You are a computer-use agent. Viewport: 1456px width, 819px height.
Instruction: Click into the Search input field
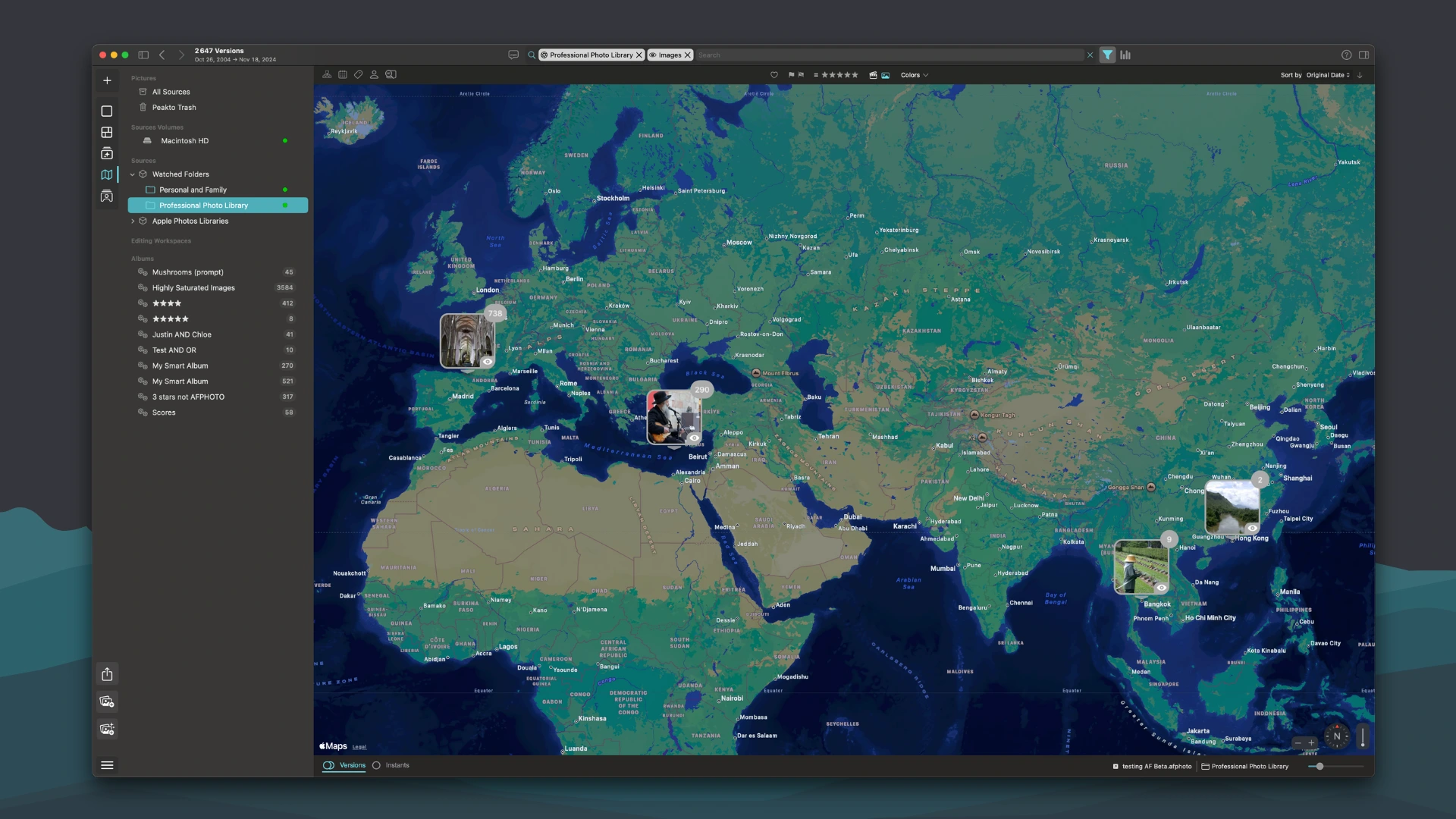(889, 55)
